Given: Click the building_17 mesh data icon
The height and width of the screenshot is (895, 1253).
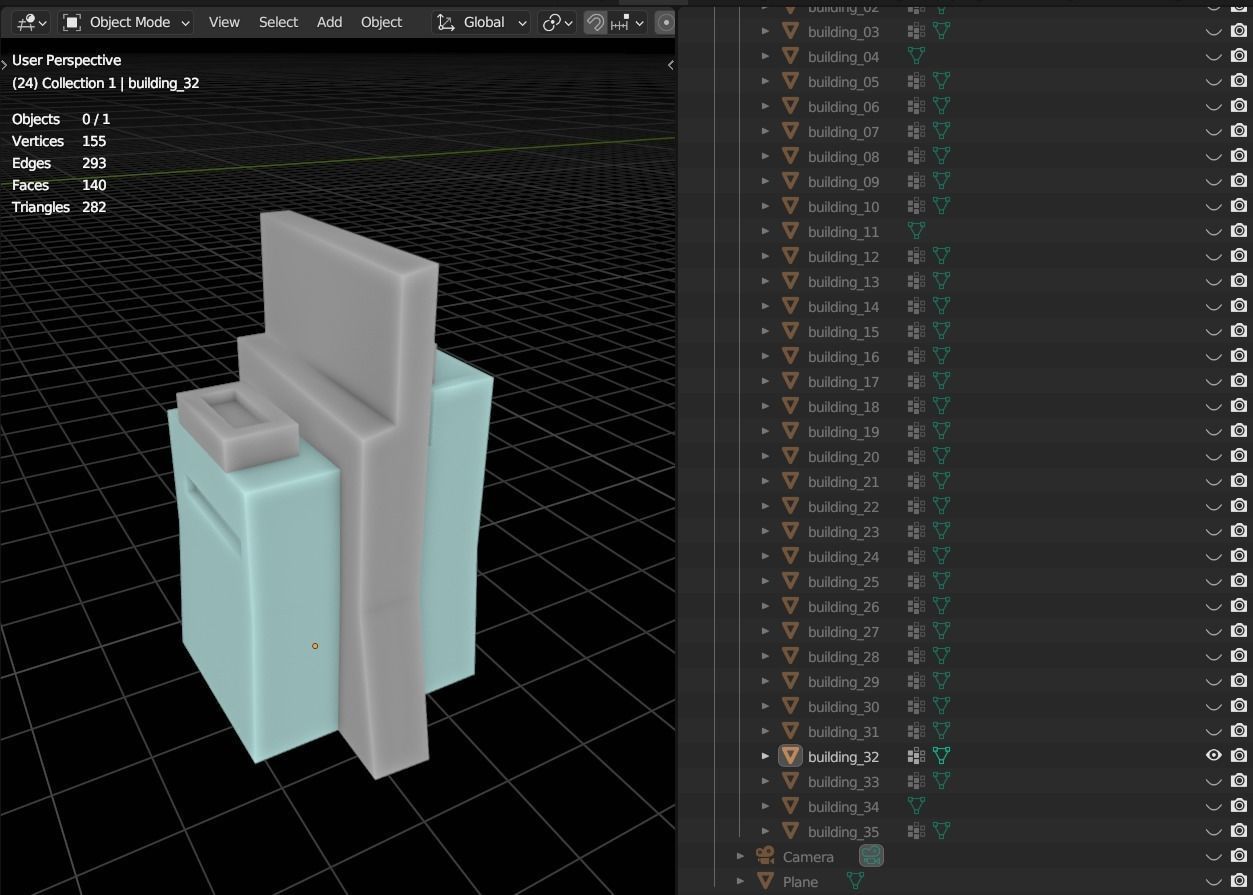Looking at the screenshot, I should tap(941, 381).
